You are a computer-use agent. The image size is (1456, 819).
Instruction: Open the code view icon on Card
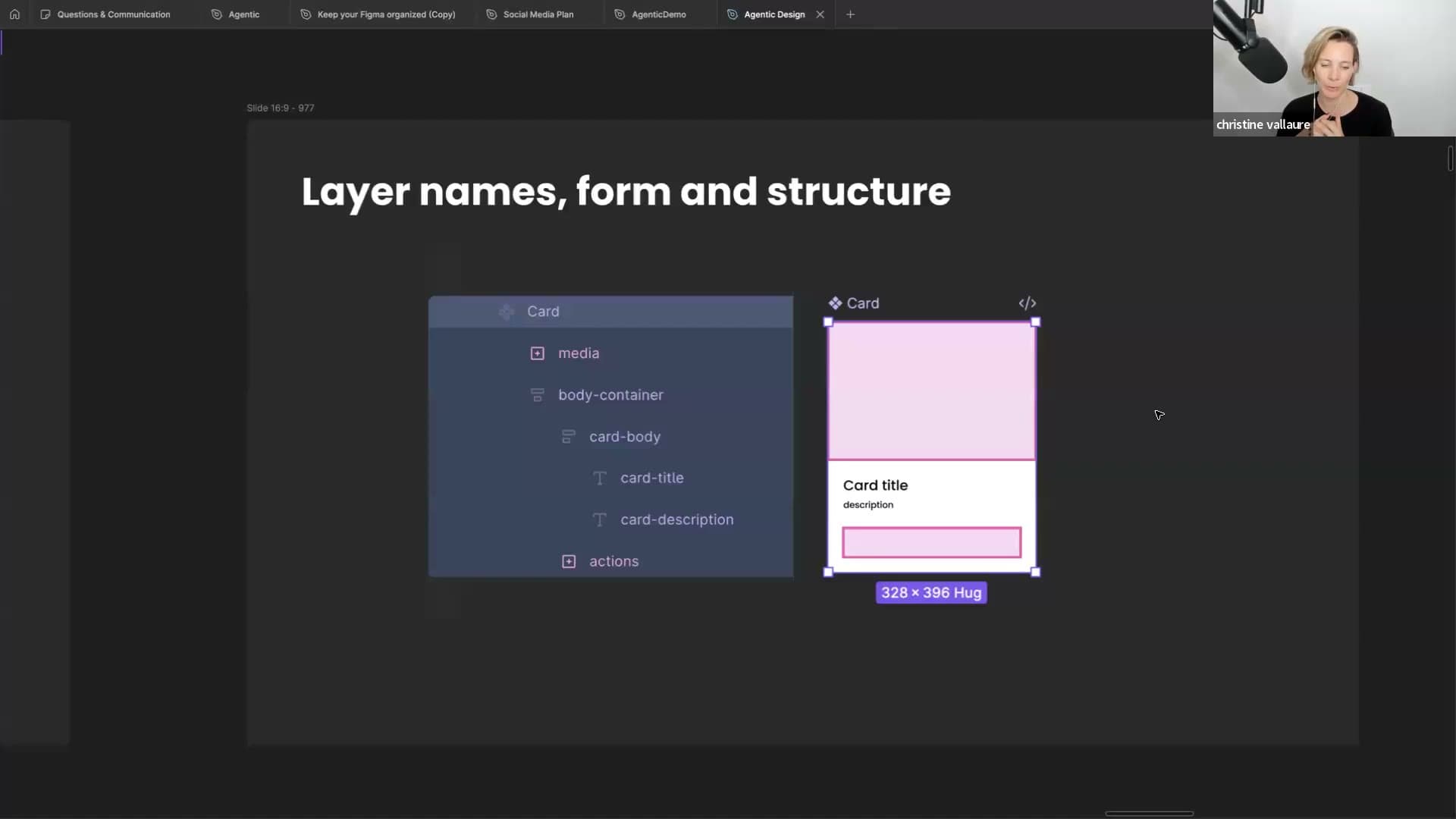point(1027,303)
